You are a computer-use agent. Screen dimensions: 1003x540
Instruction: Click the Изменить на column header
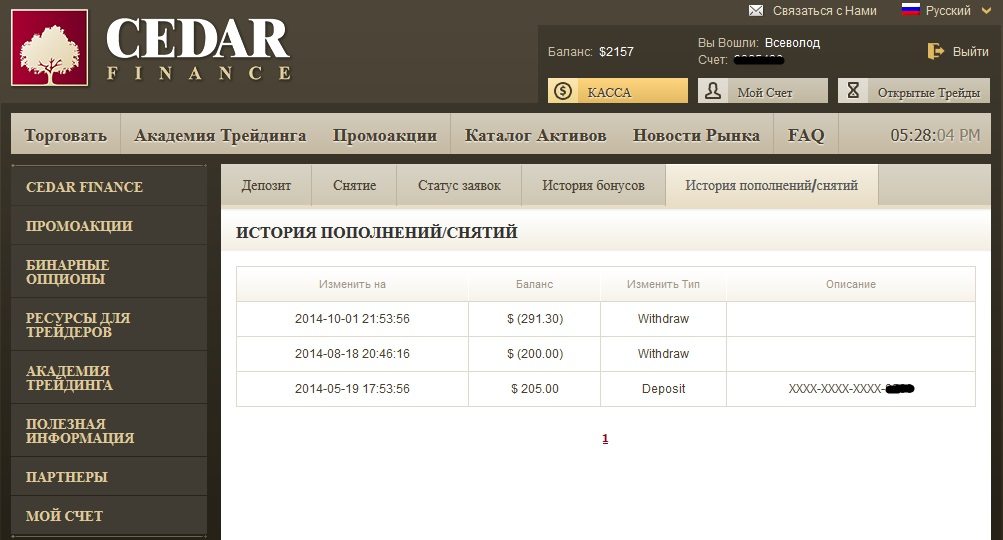pyautogui.click(x=352, y=284)
